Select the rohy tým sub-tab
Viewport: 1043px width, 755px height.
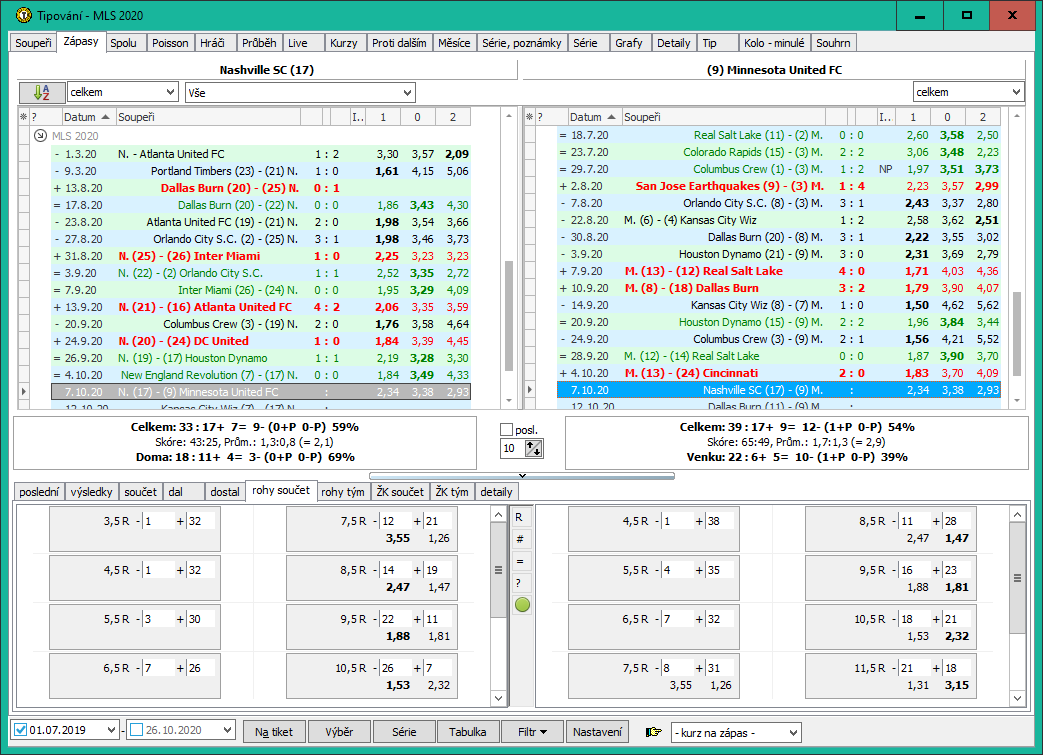tap(343, 492)
